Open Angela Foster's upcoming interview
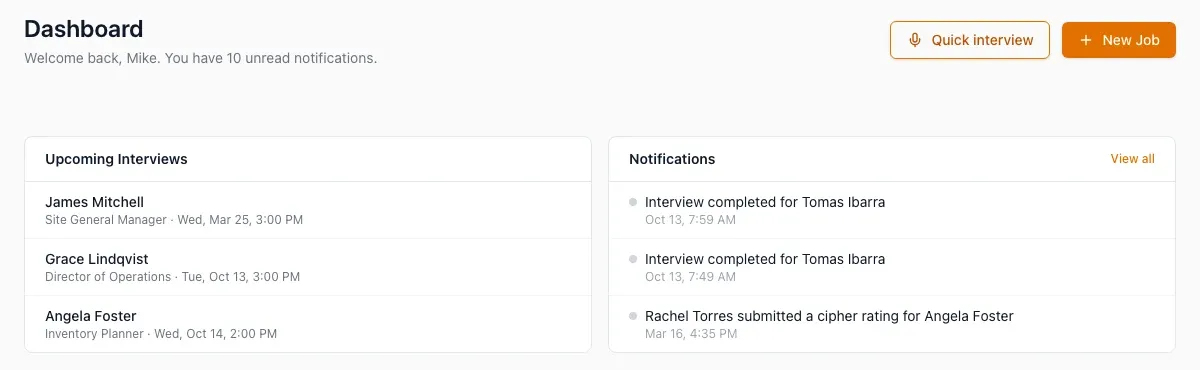 tap(308, 324)
